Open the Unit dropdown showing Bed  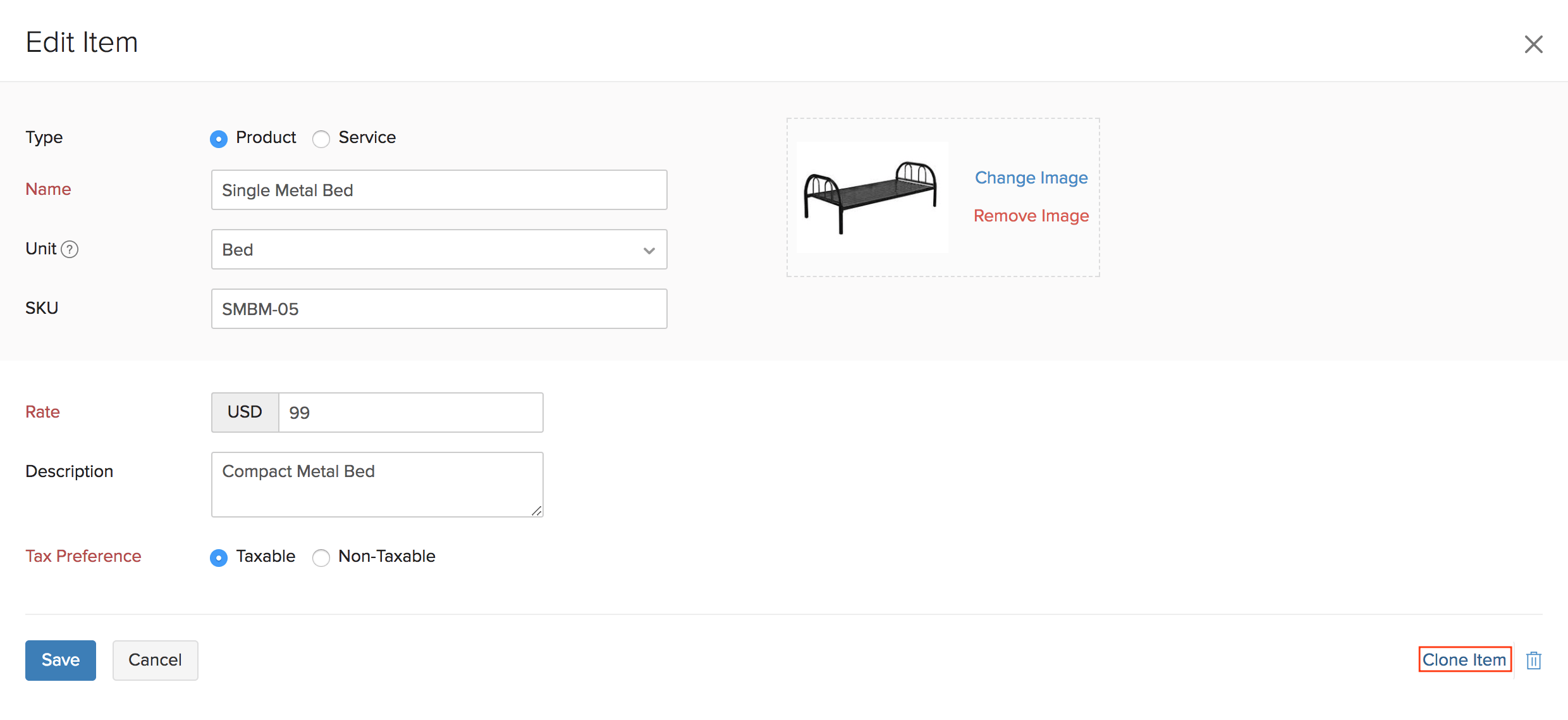(x=439, y=249)
